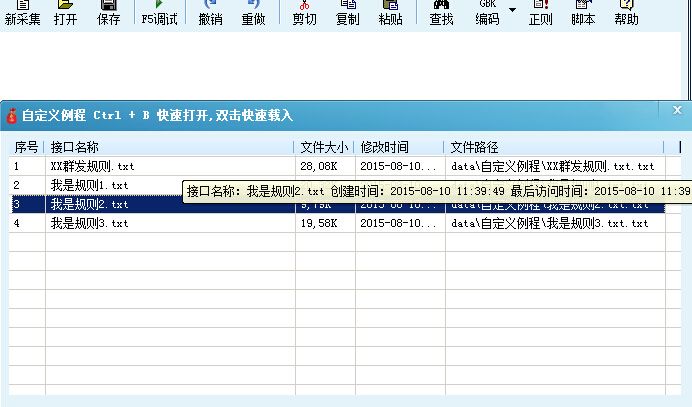Copy with the 复制 button
Image resolution: width=692 pixels, height=407 pixels.
pyautogui.click(x=347, y=13)
